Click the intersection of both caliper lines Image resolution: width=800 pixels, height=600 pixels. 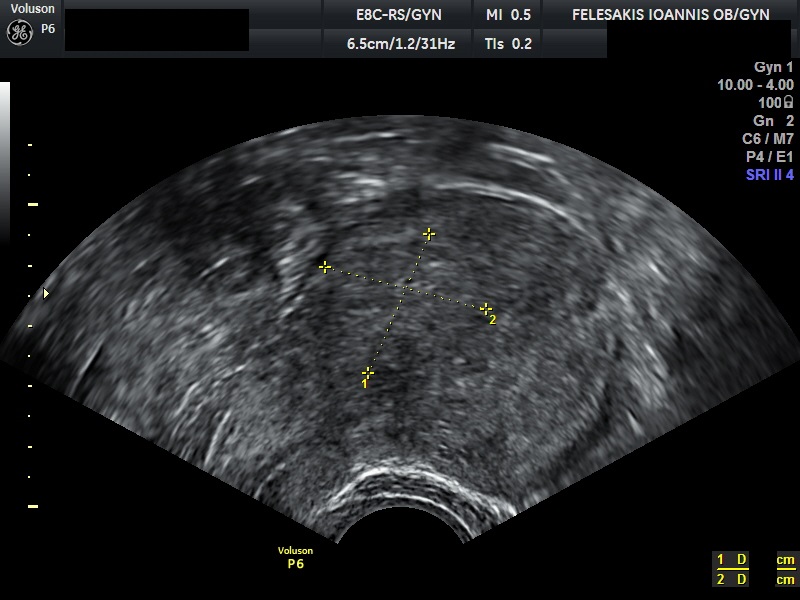click(x=406, y=289)
